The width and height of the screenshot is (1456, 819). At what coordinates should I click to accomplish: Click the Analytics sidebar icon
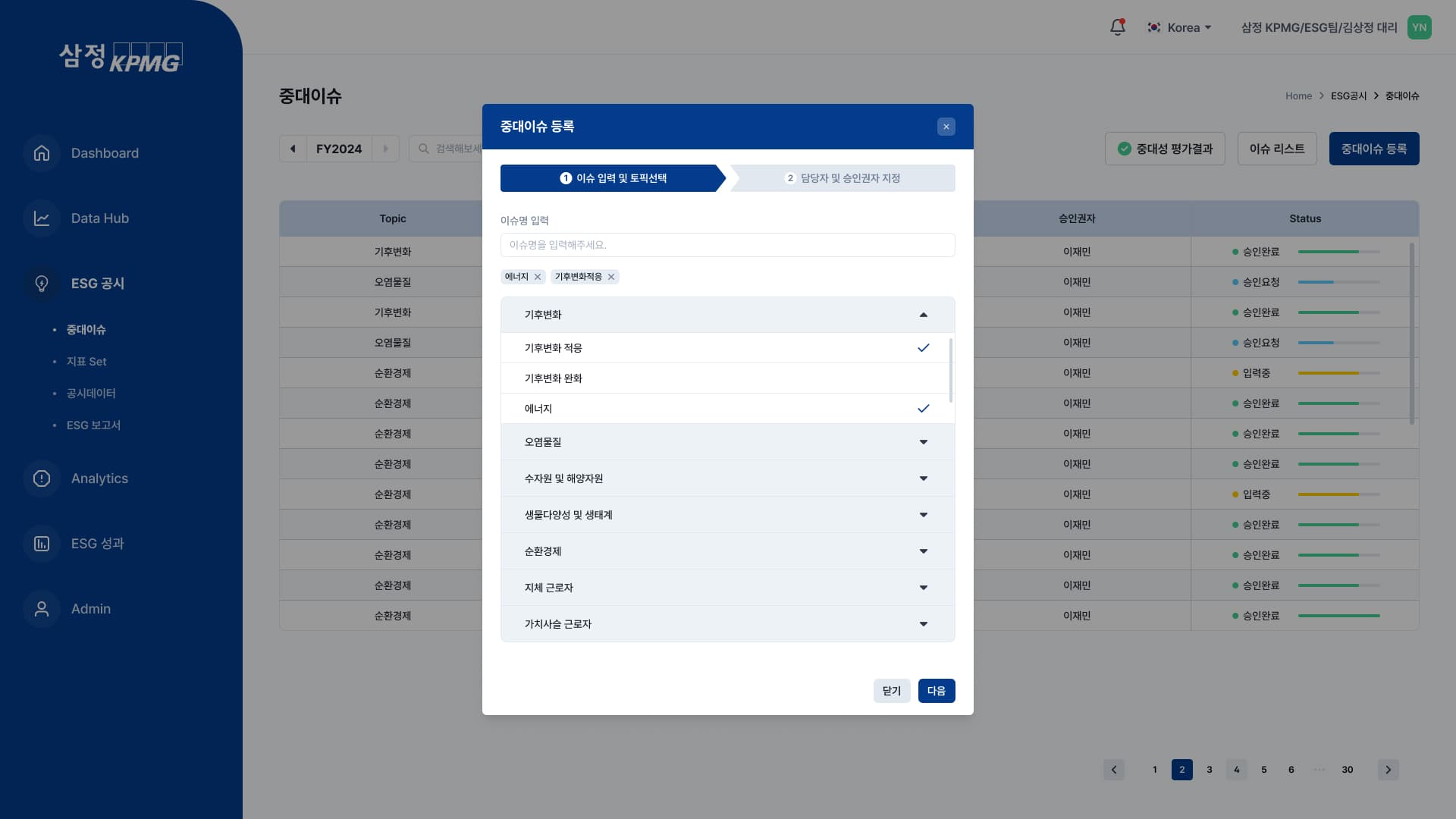pos(42,479)
